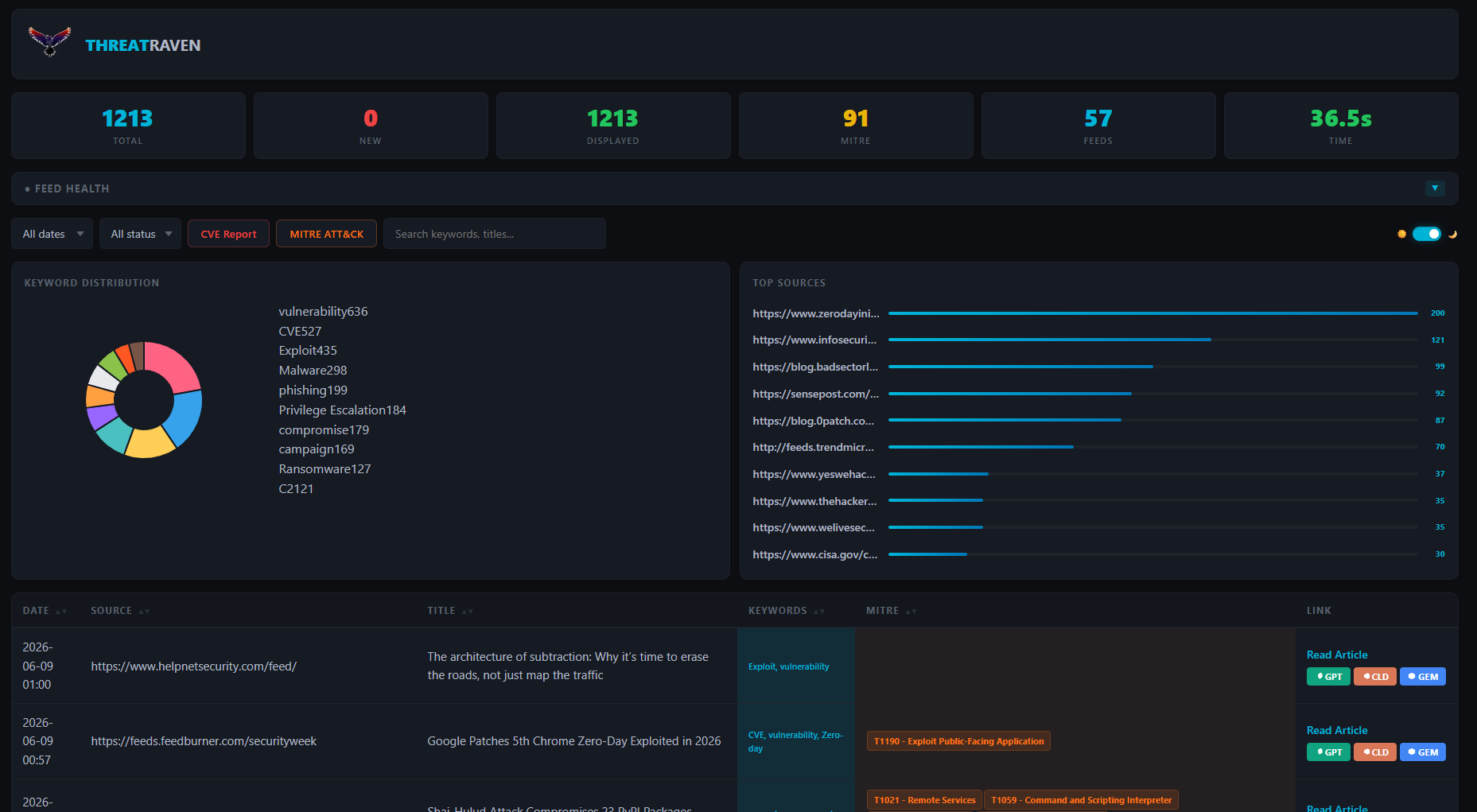
Task: Click the T1190 Exploit Public-Facing Application tag
Action: pos(958,741)
